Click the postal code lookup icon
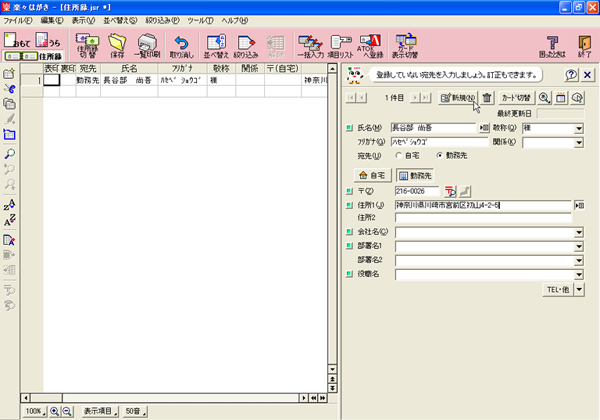600x420 pixels. [x=450, y=190]
